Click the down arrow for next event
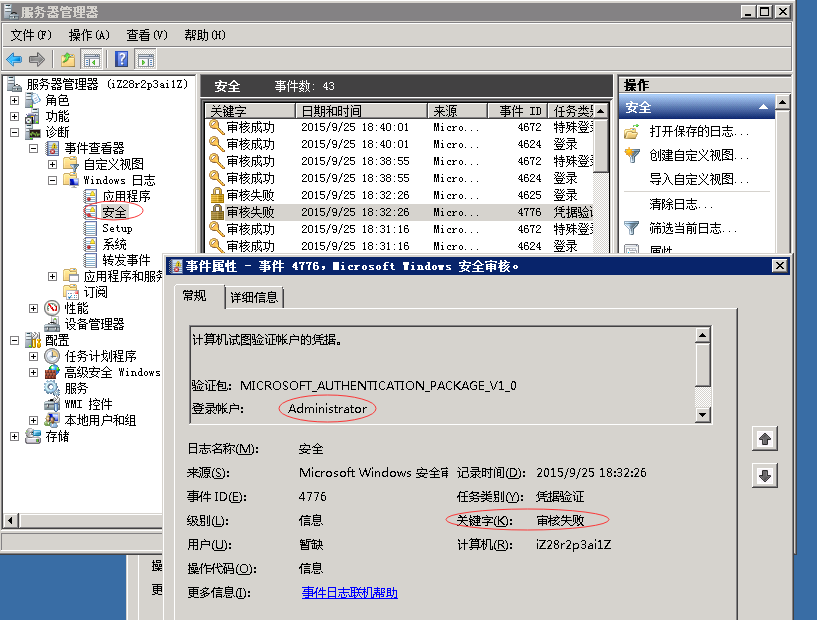The width and height of the screenshot is (817, 620). (765, 476)
